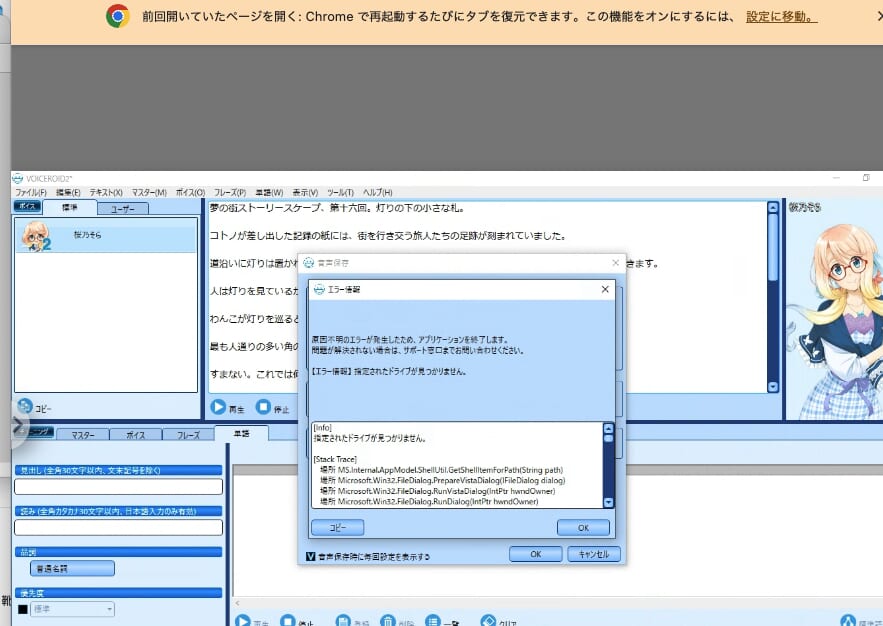Click the 普通名詞 part-of-speech button

click(x=72, y=569)
